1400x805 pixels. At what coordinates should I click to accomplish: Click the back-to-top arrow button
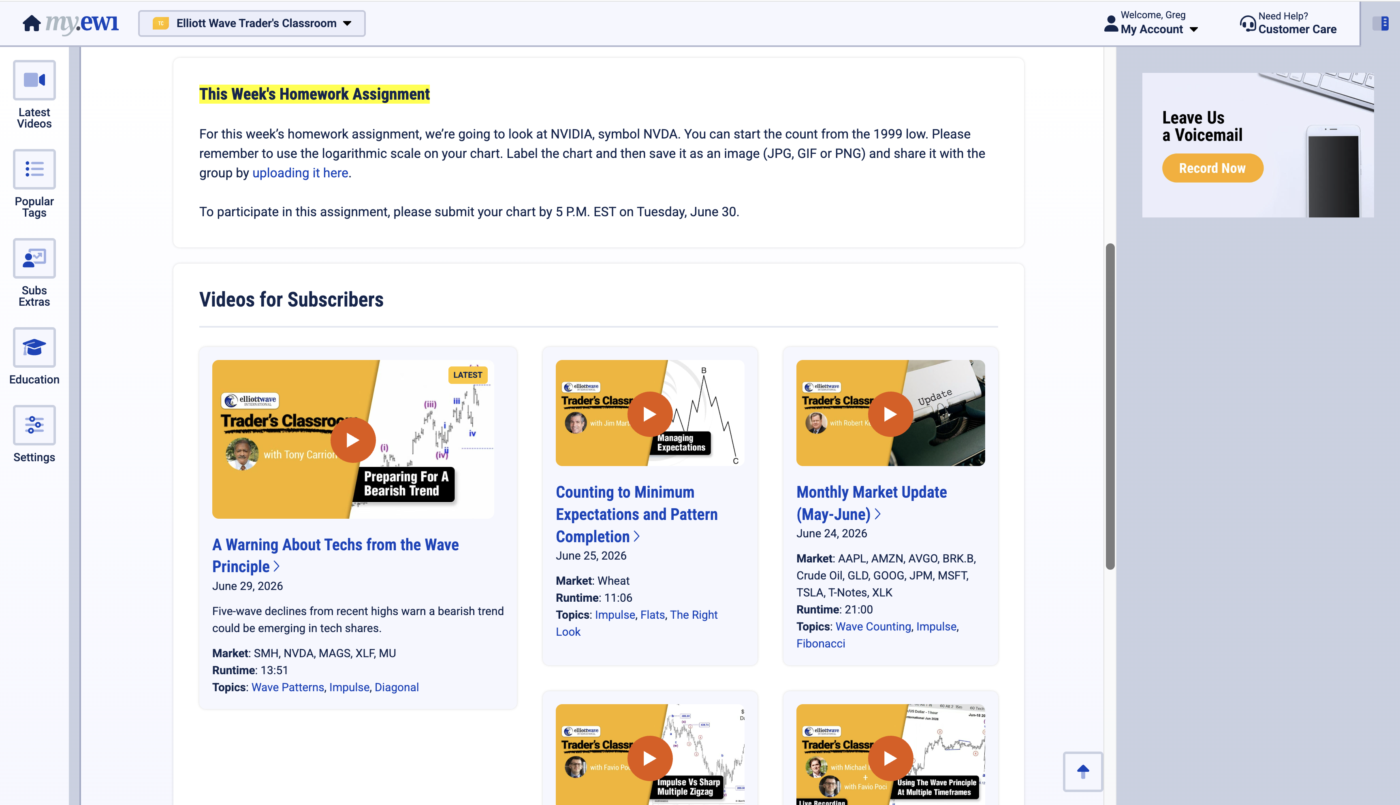(1083, 772)
